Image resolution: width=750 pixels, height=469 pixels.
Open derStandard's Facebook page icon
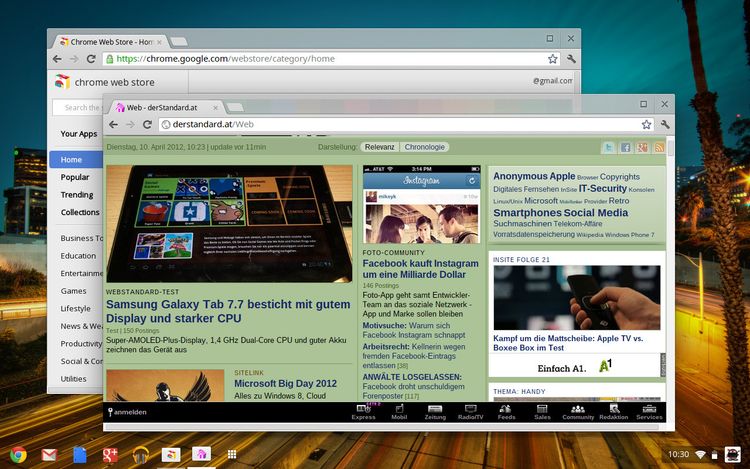pos(625,147)
